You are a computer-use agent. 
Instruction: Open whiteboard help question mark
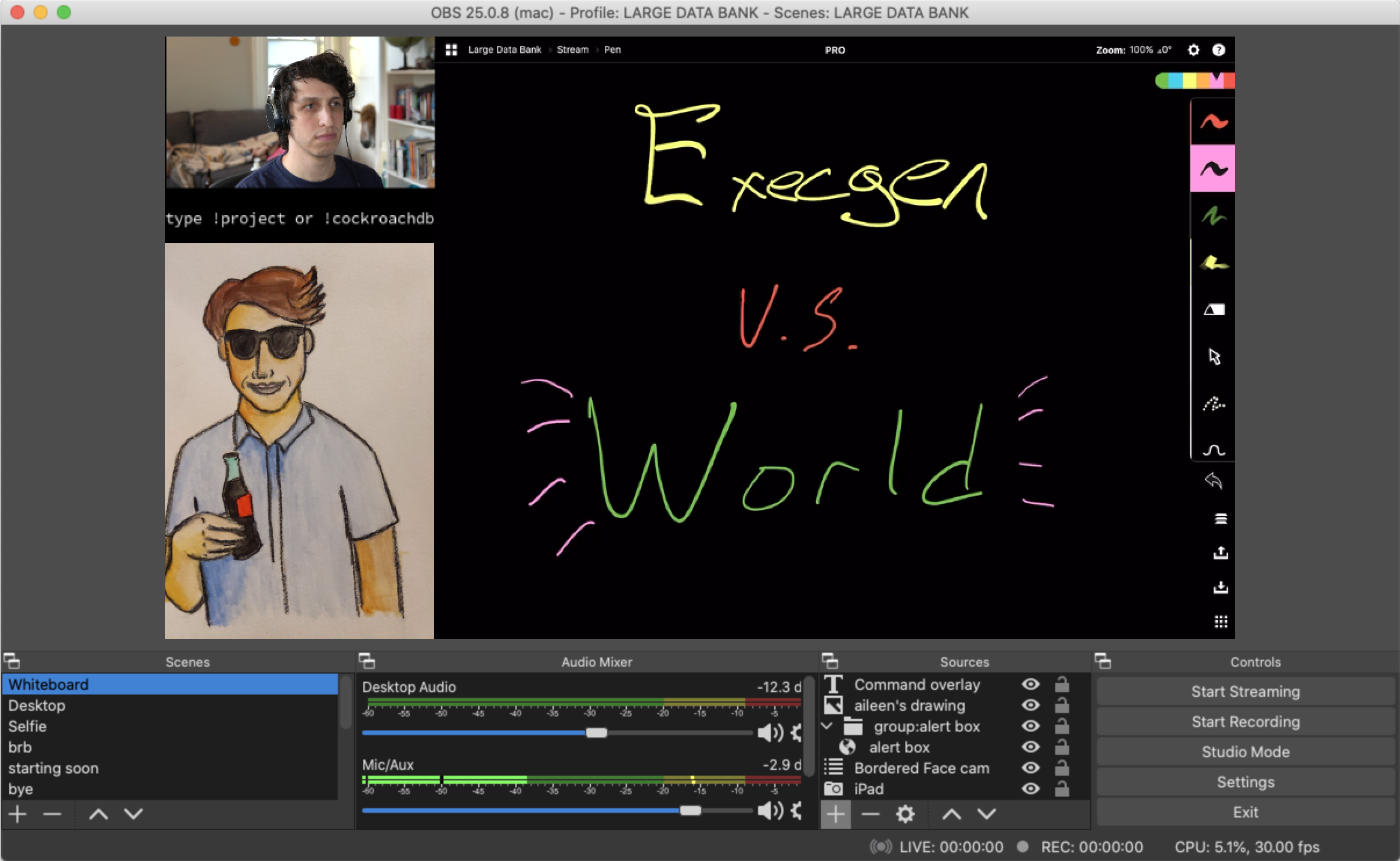(x=1218, y=50)
